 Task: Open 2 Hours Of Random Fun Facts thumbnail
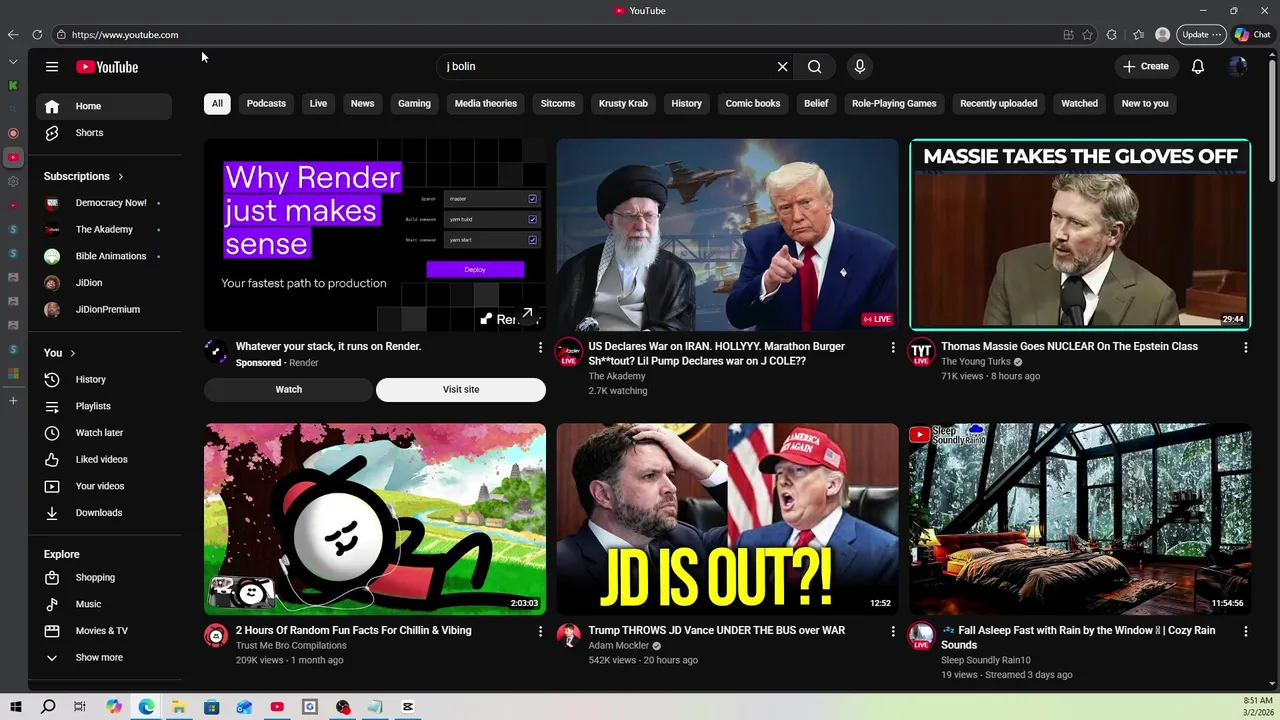click(375, 519)
